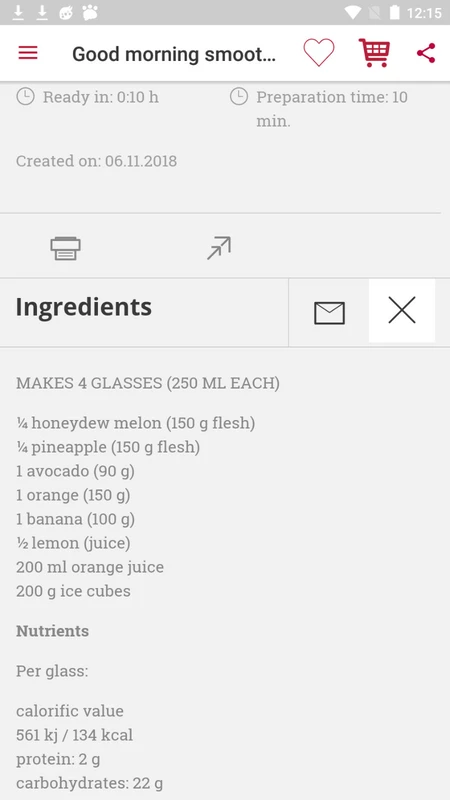Tap the first download notification icon

[x=18, y=12]
